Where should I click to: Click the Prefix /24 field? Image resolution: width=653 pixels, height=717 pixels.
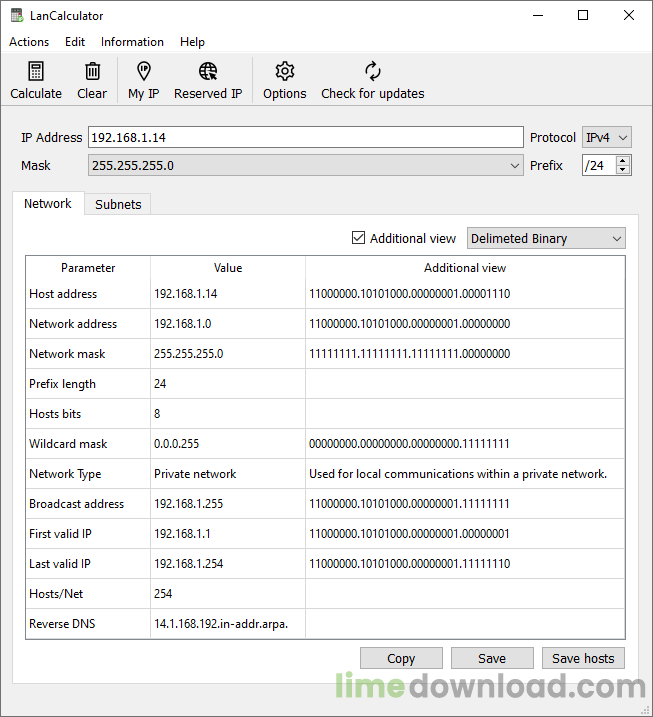point(599,165)
